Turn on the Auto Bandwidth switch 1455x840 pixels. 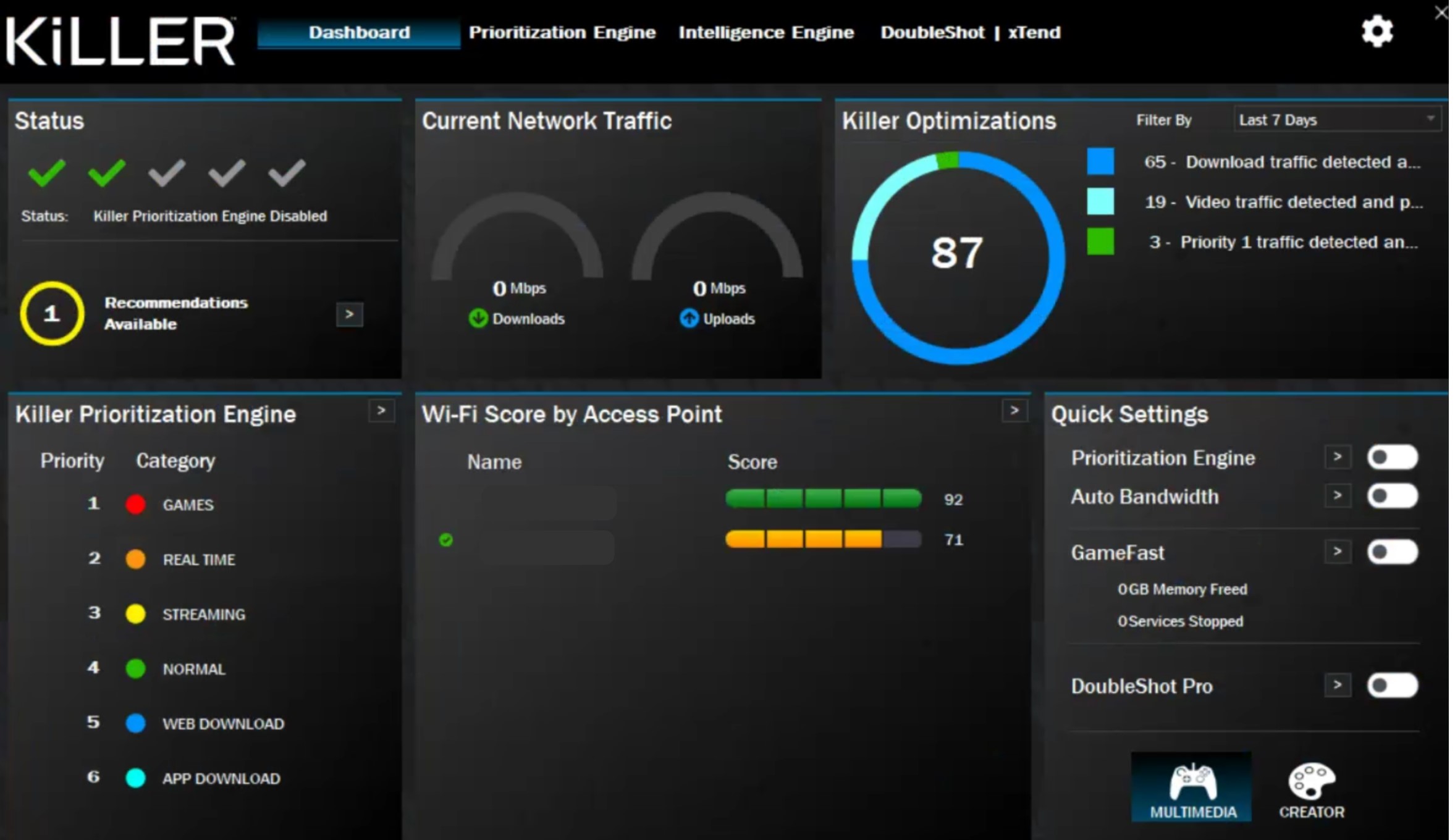(1391, 496)
